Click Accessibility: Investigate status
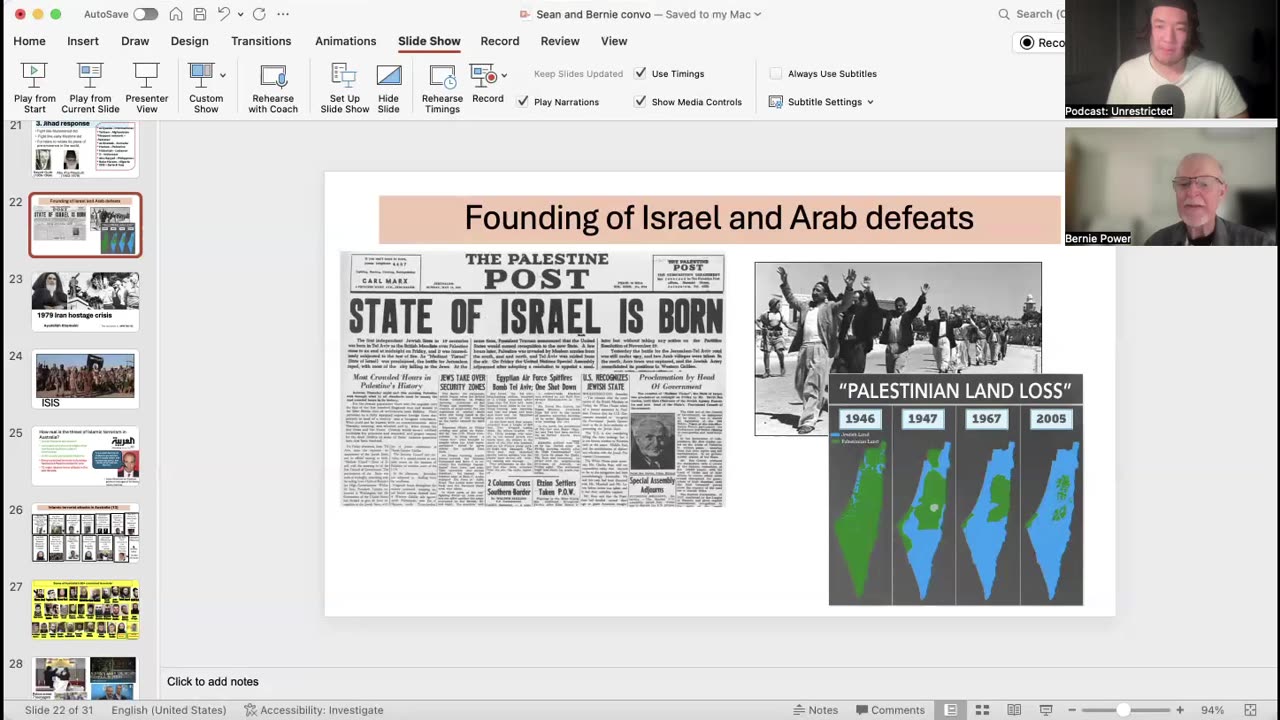The height and width of the screenshot is (720, 1280). 314,710
